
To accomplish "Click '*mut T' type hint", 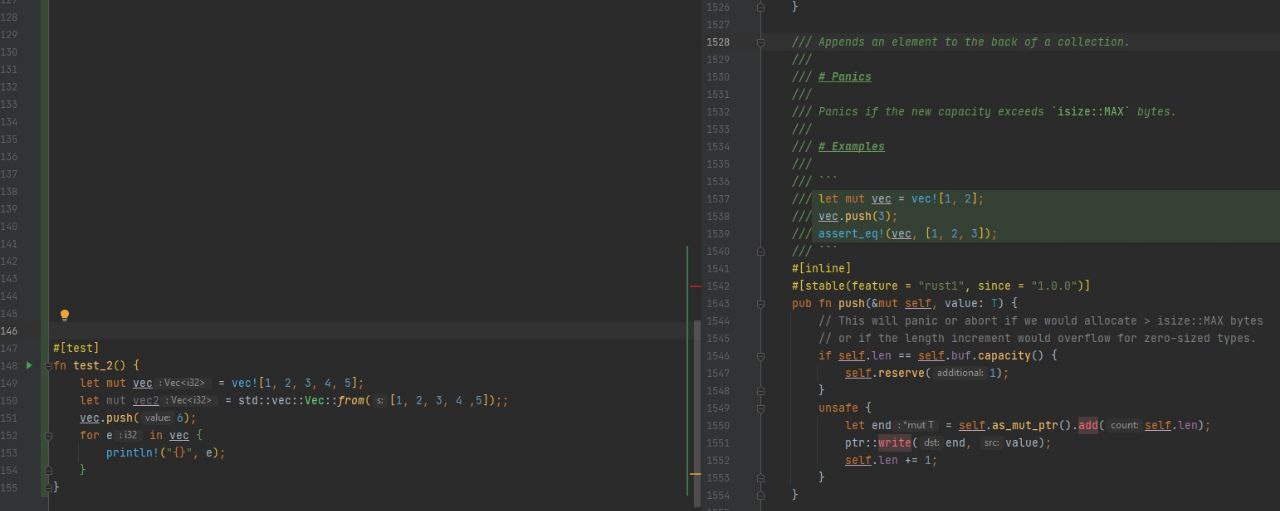I will pos(917,425).
